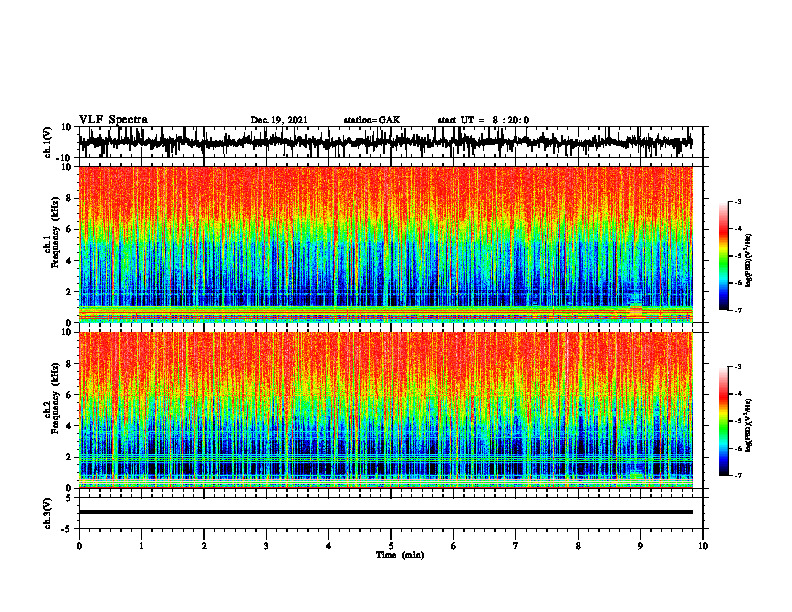This screenshot has height=612, width=792.
Task: Select the "start UT = 8 : 20: 0" text
Action: coord(483,120)
